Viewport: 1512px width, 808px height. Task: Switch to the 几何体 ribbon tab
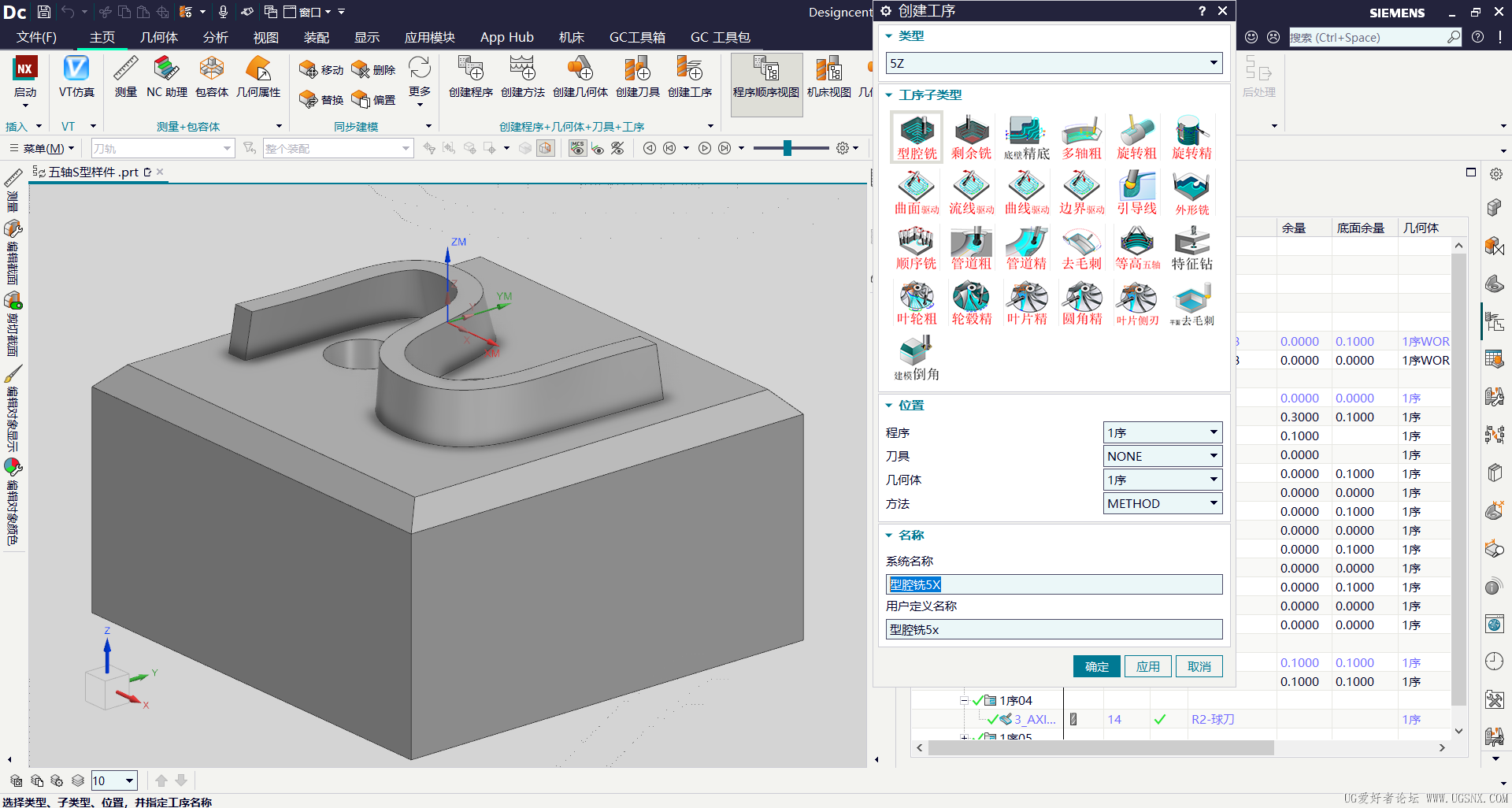pyautogui.click(x=158, y=37)
